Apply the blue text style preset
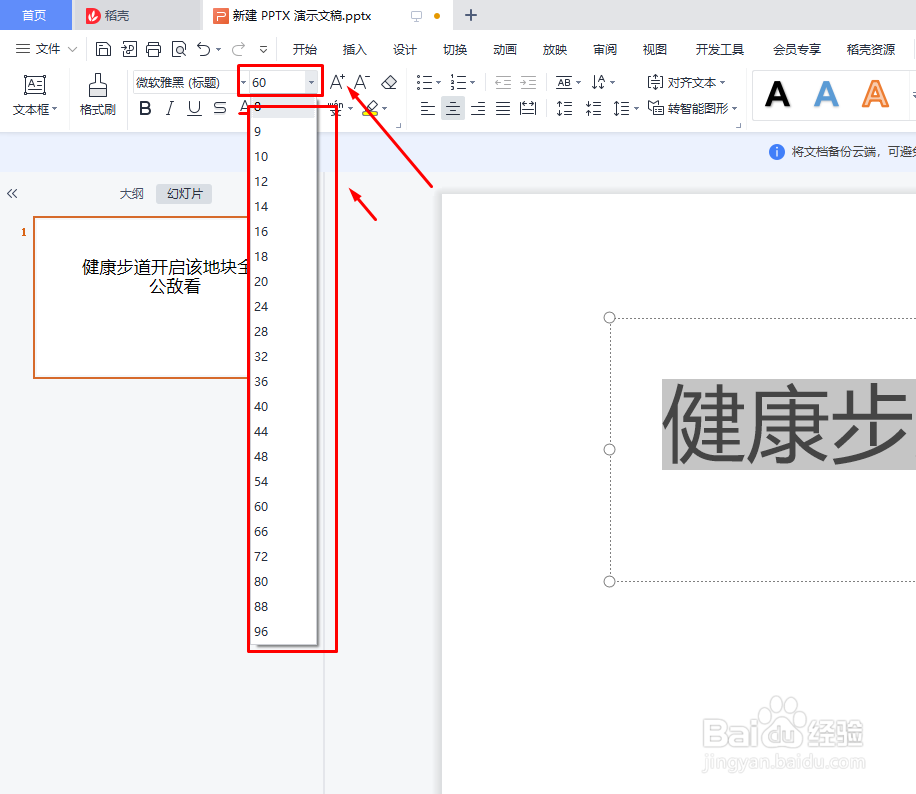The image size is (916, 794). pos(826,94)
